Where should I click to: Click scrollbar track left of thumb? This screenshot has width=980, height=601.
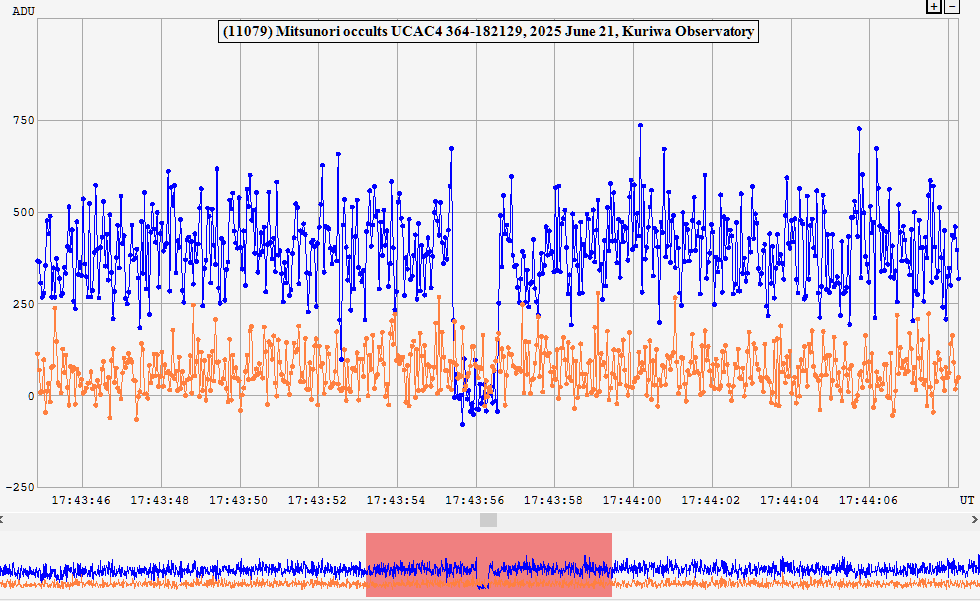point(240,520)
